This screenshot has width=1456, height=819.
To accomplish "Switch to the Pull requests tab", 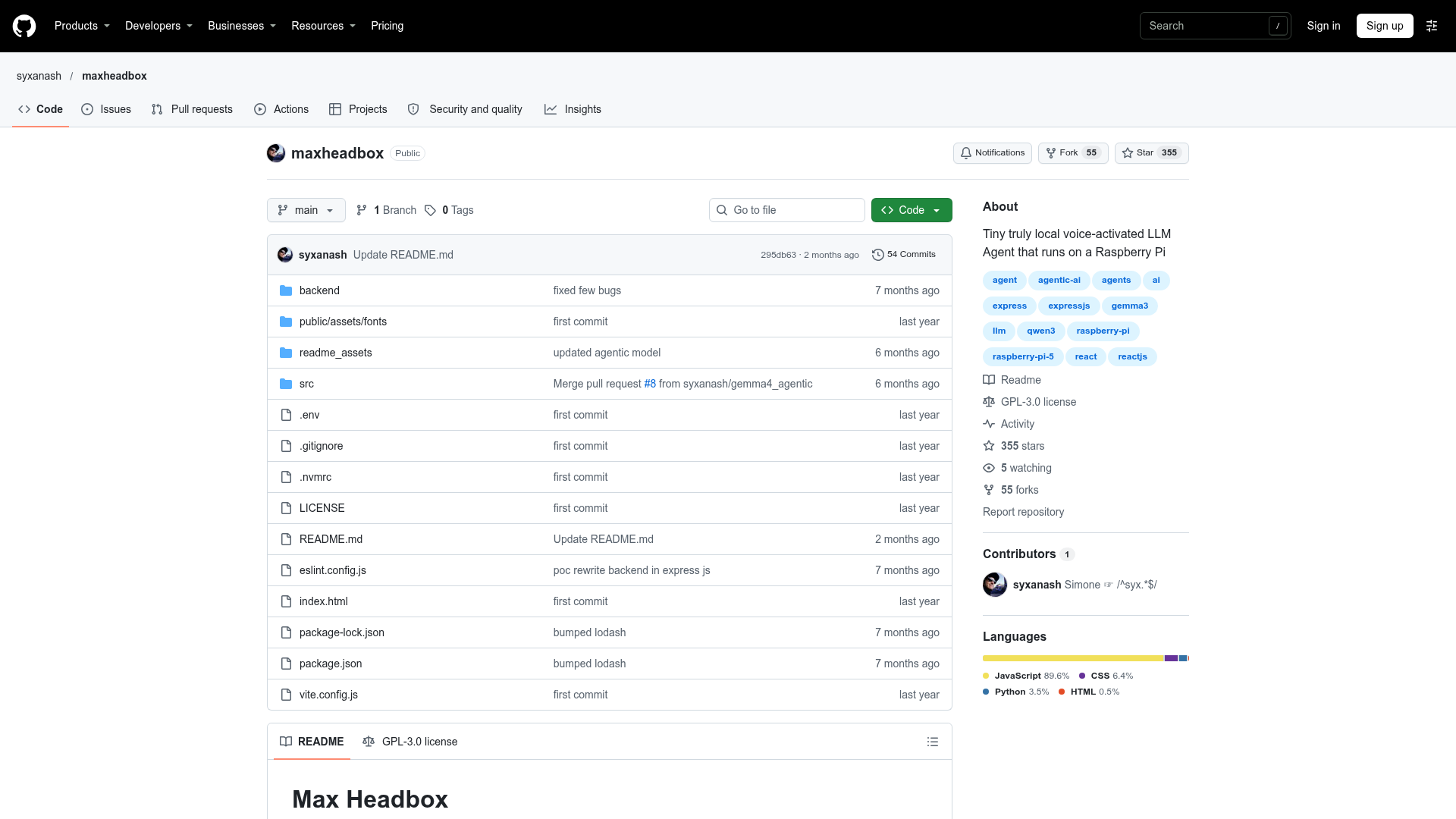I will [x=192, y=109].
